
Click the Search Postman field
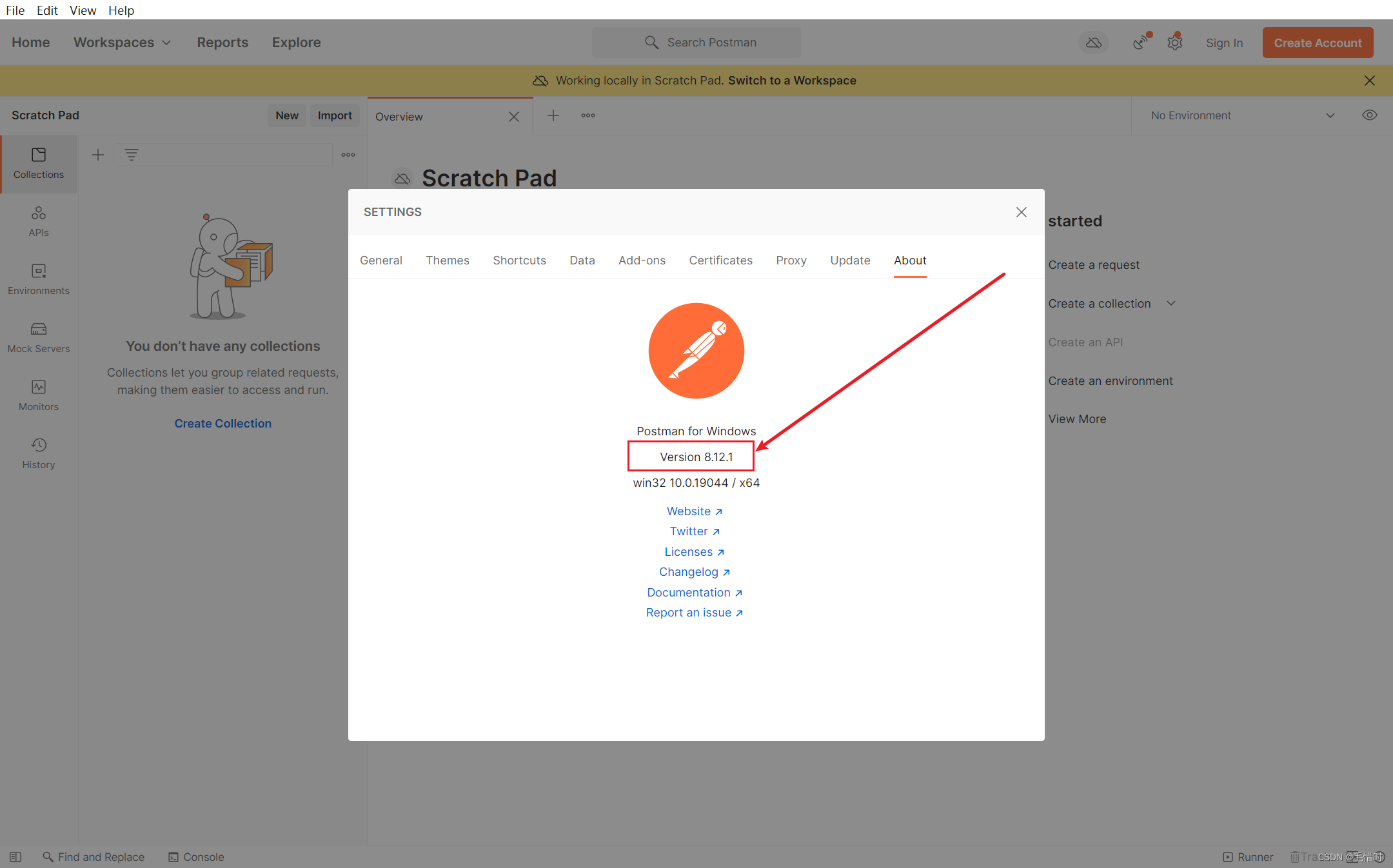coord(696,43)
